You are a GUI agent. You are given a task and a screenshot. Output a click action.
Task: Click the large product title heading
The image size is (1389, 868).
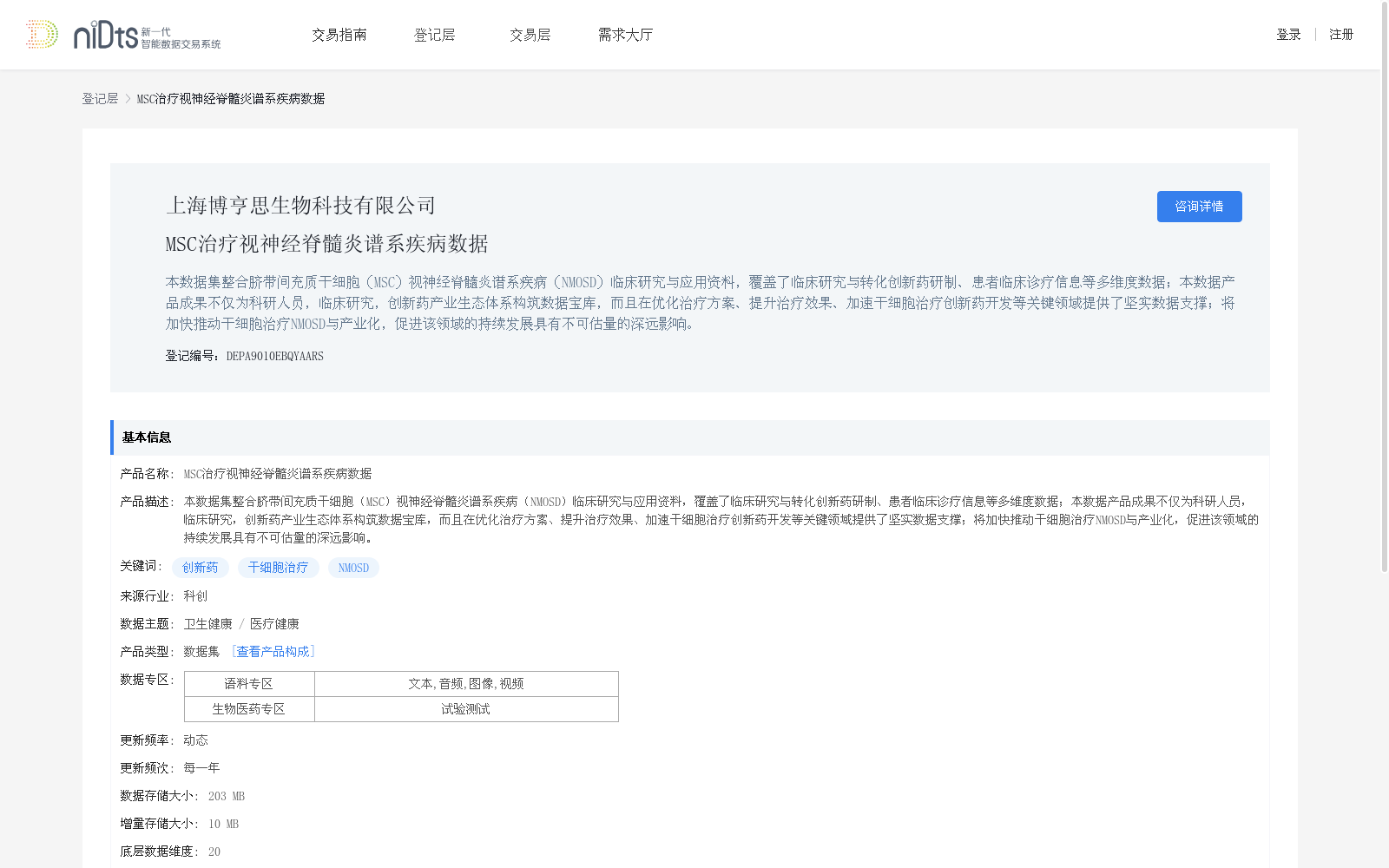point(326,244)
